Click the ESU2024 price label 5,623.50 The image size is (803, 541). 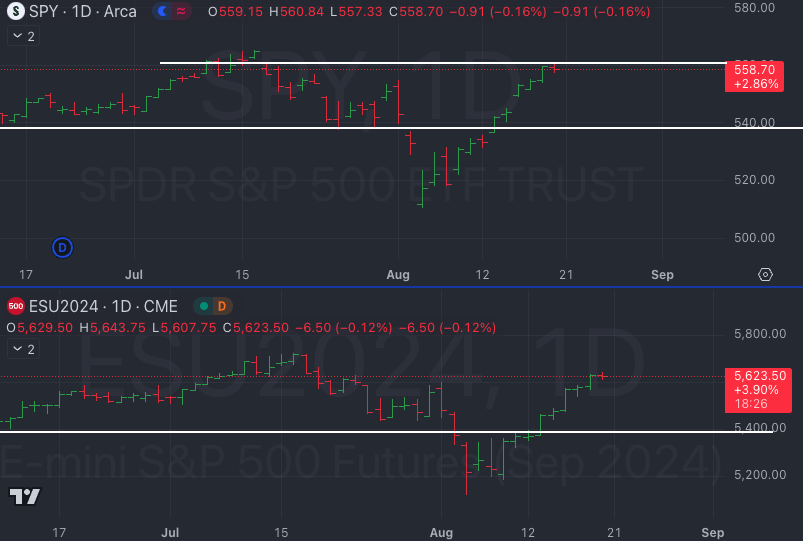(x=756, y=375)
